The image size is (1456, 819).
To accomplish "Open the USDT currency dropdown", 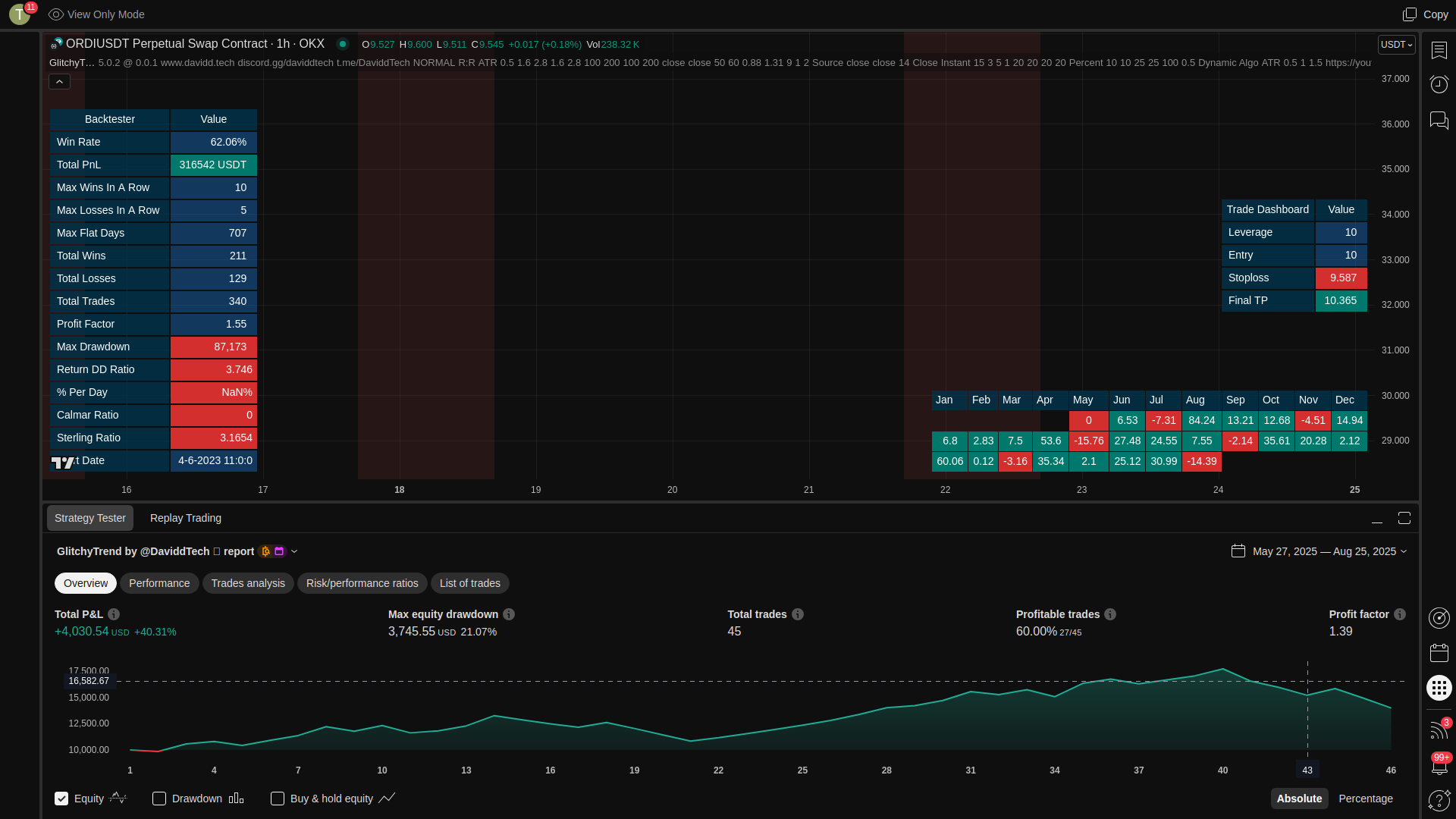I will pos(1396,45).
